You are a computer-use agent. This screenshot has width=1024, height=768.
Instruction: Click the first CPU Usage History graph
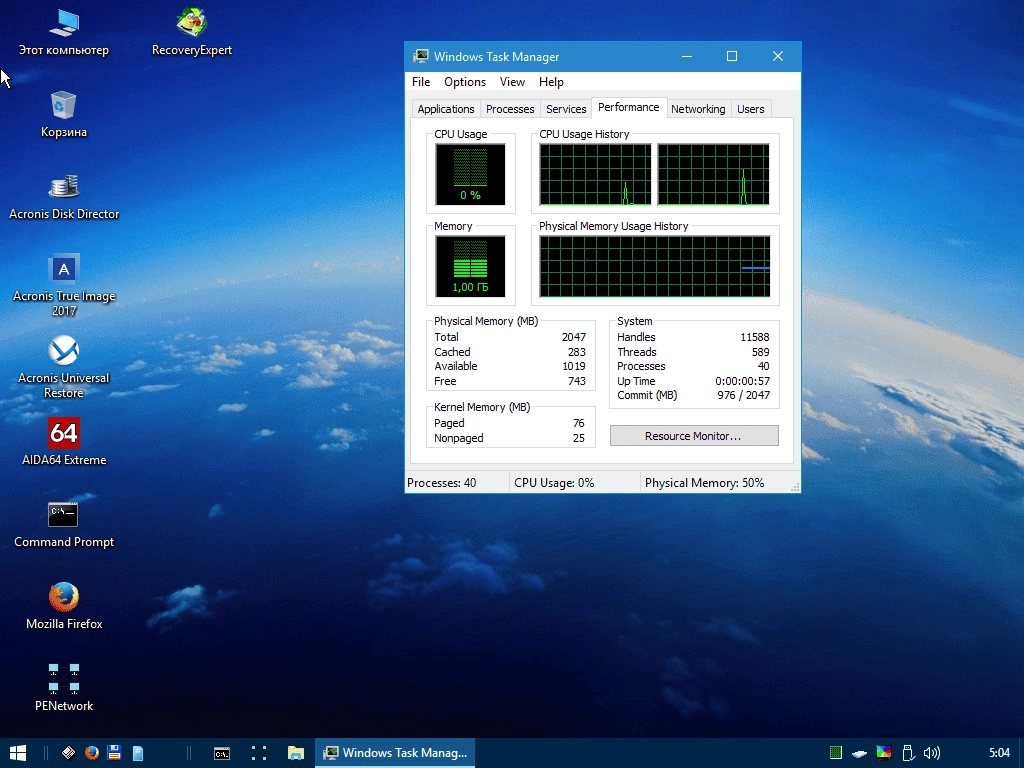595,174
